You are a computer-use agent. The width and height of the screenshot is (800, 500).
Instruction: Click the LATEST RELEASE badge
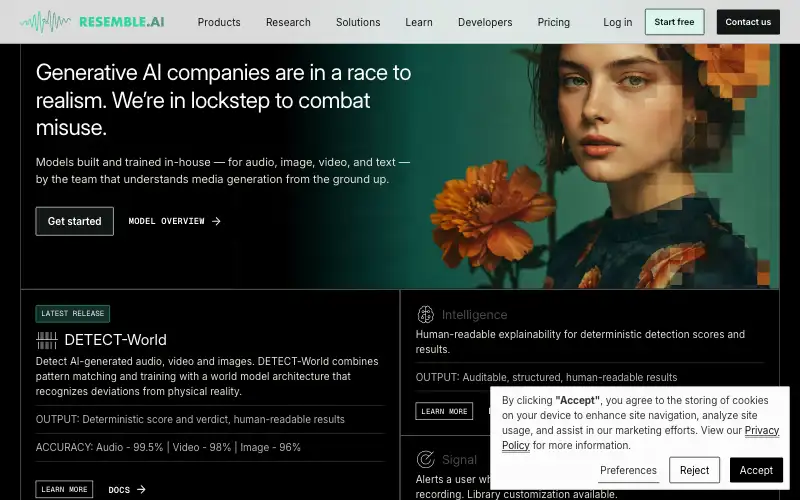tap(72, 314)
